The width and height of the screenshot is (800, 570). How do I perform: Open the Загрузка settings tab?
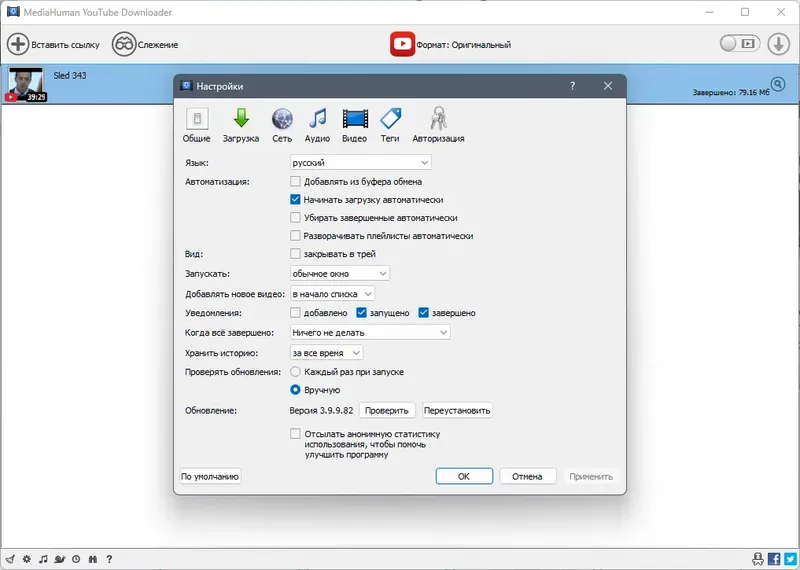[241, 125]
